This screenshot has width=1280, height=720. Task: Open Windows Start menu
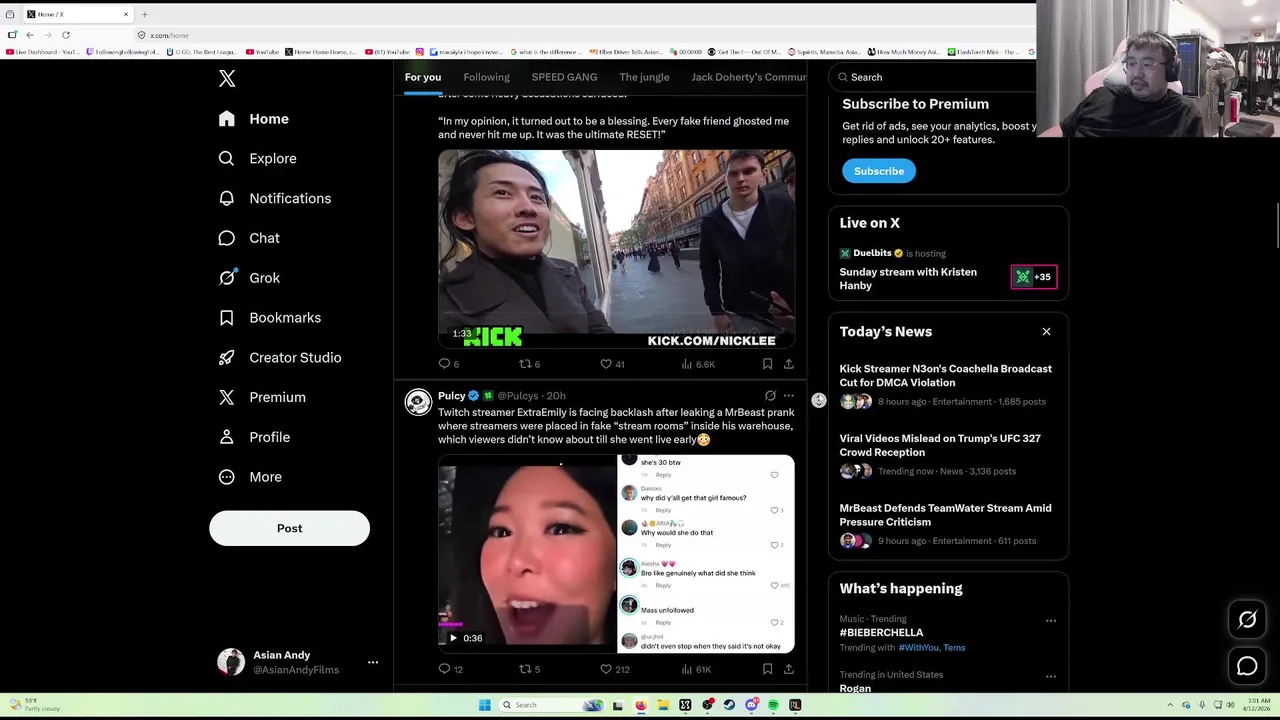coord(484,705)
